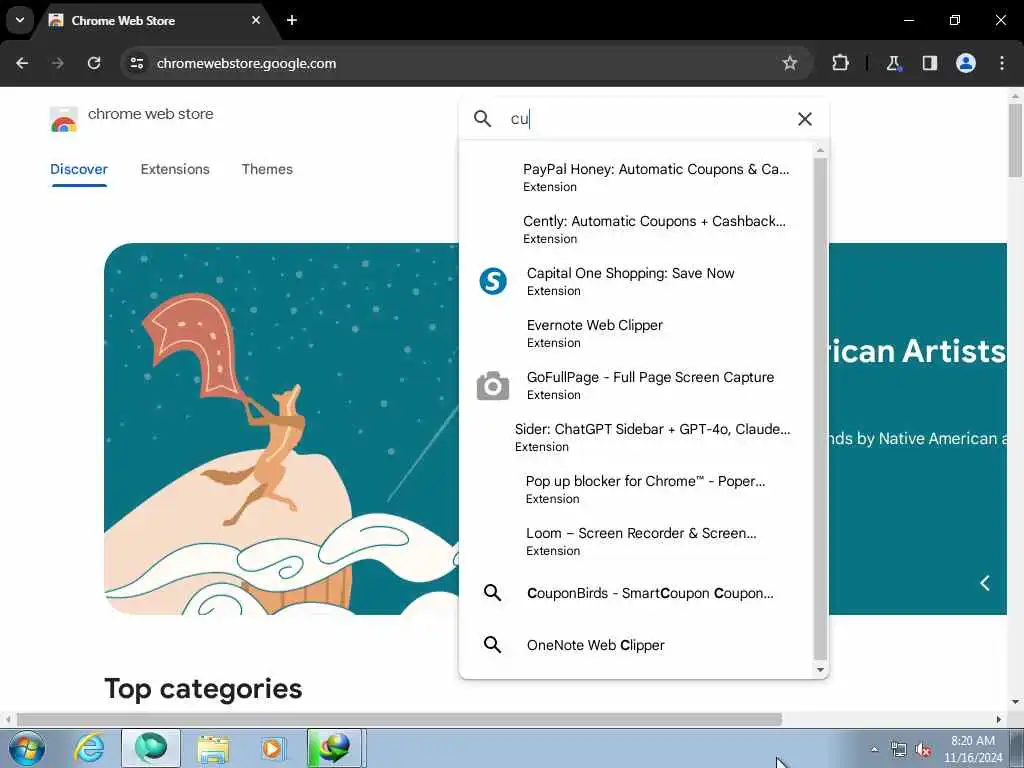Click the GoFullPage camera icon
This screenshot has width=1024, height=768.
[493, 385]
